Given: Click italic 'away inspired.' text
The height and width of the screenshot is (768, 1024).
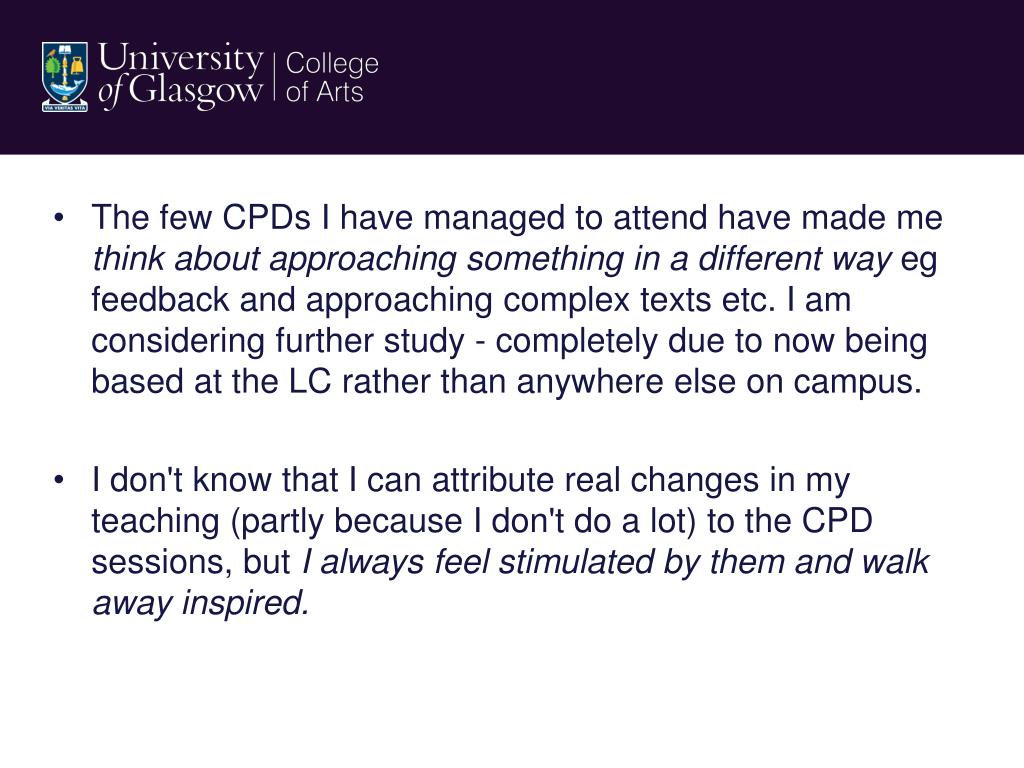Looking at the screenshot, I should tap(200, 603).
